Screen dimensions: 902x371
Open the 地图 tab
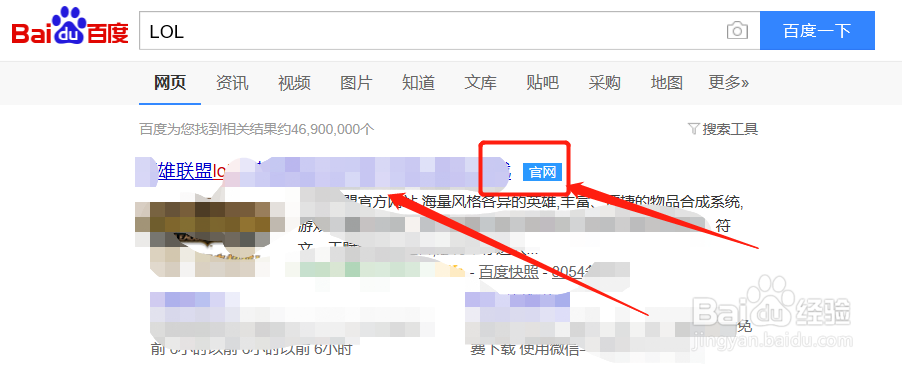point(667,83)
